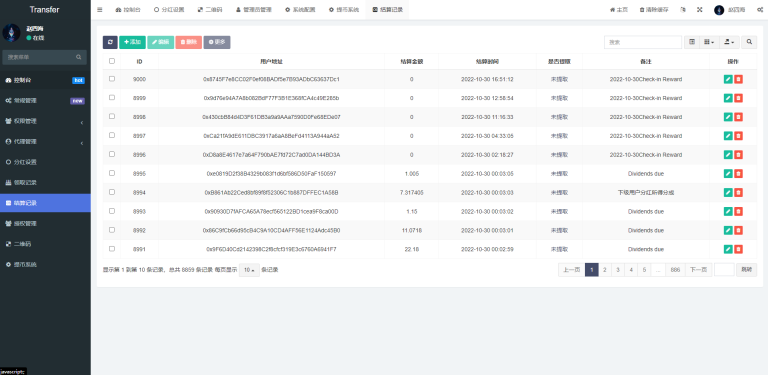Tick the select-all header checkbox
768x375 pixels.
click(x=112, y=61)
